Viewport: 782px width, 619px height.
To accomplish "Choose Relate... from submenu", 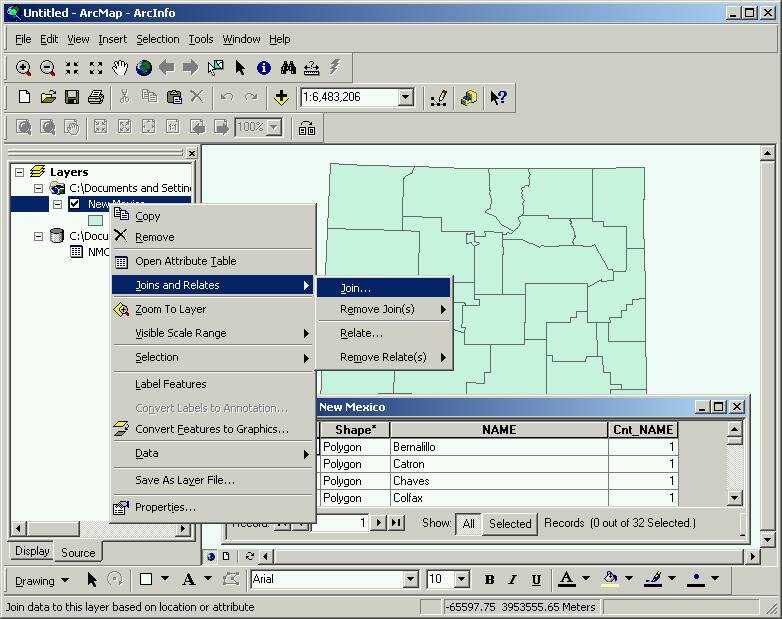I will click(384, 333).
